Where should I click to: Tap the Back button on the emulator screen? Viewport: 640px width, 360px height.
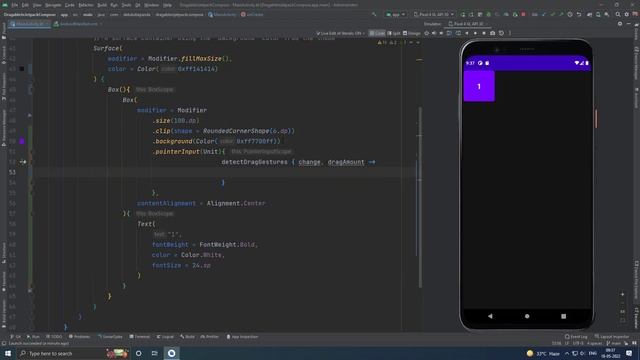coord(490,316)
